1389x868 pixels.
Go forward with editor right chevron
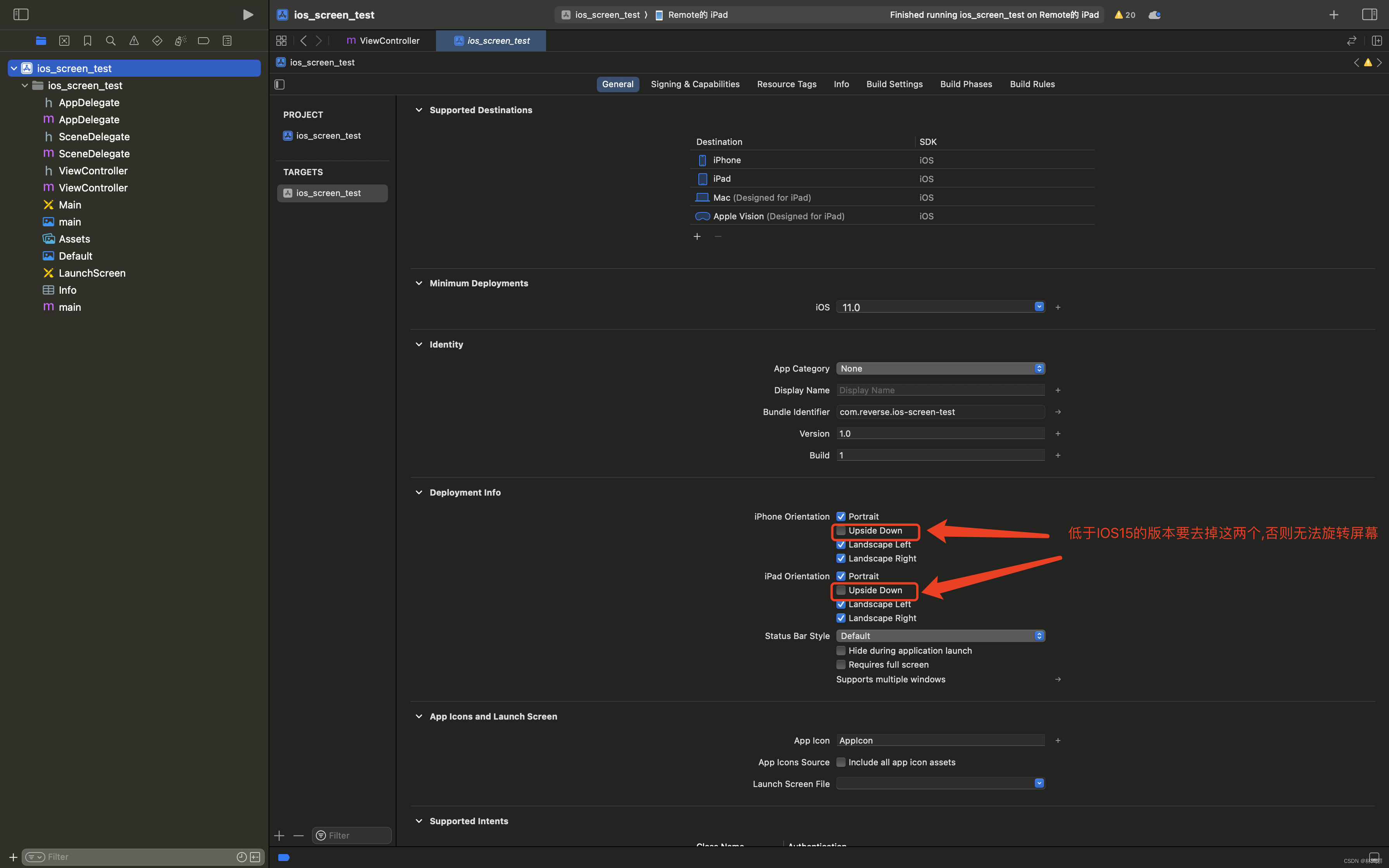coord(319,41)
